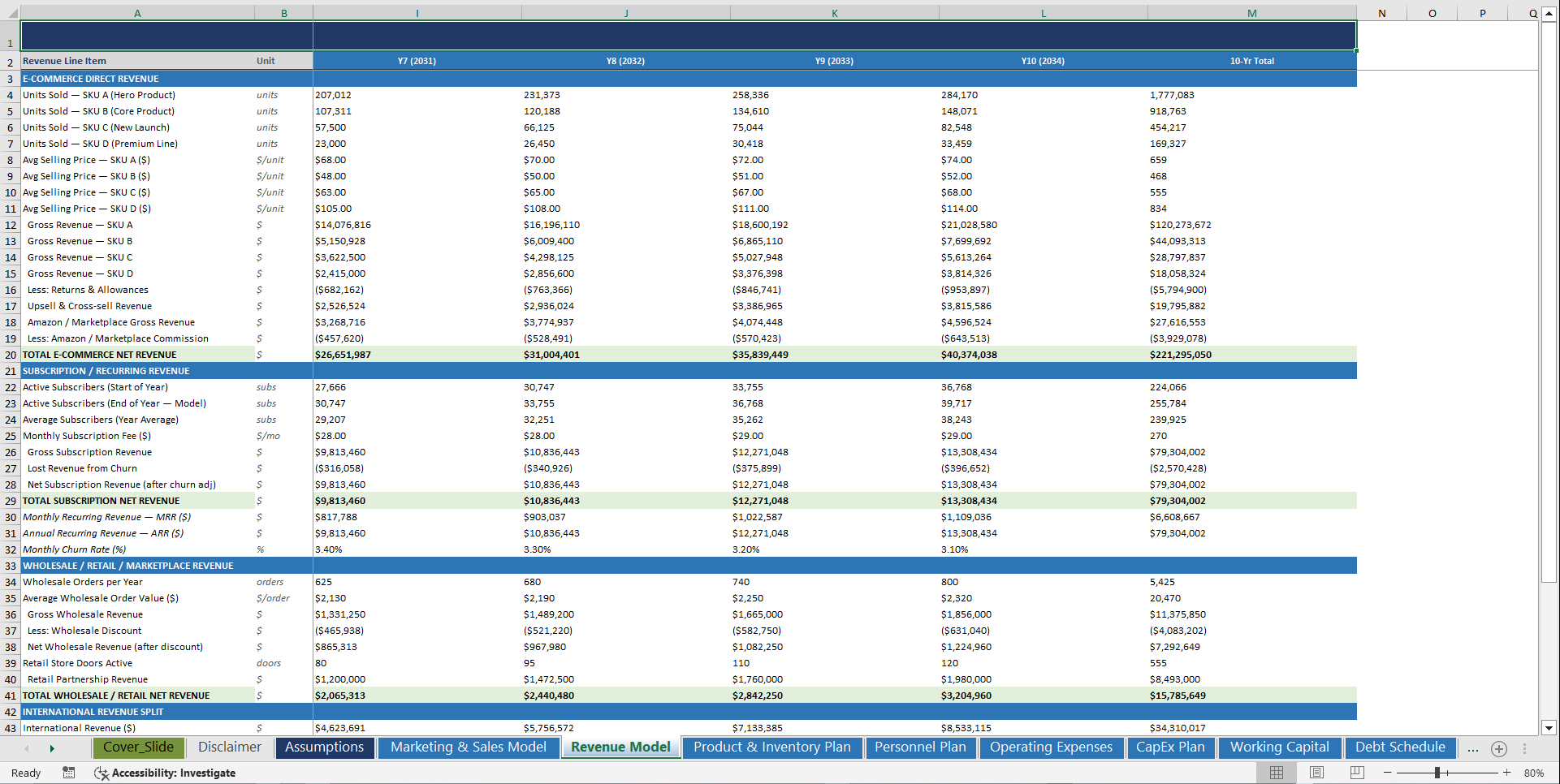Open the Personnel Plan sheet
1560x784 pixels.
point(920,747)
